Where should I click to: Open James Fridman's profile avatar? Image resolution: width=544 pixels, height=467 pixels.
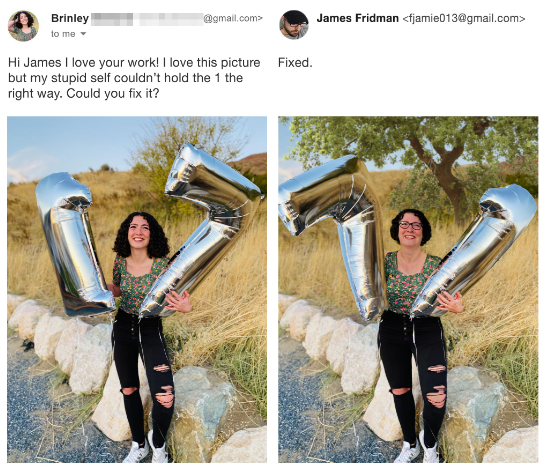pyautogui.click(x=294, y=25)
